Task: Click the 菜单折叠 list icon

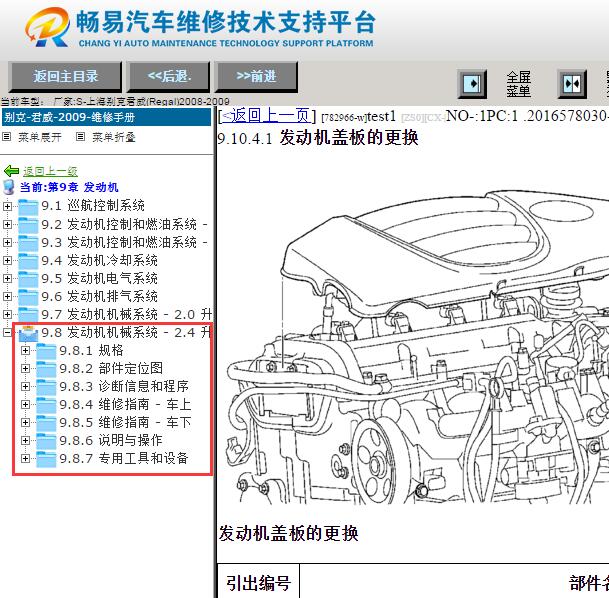Action: pyautogui.click(x=80, y=137)
